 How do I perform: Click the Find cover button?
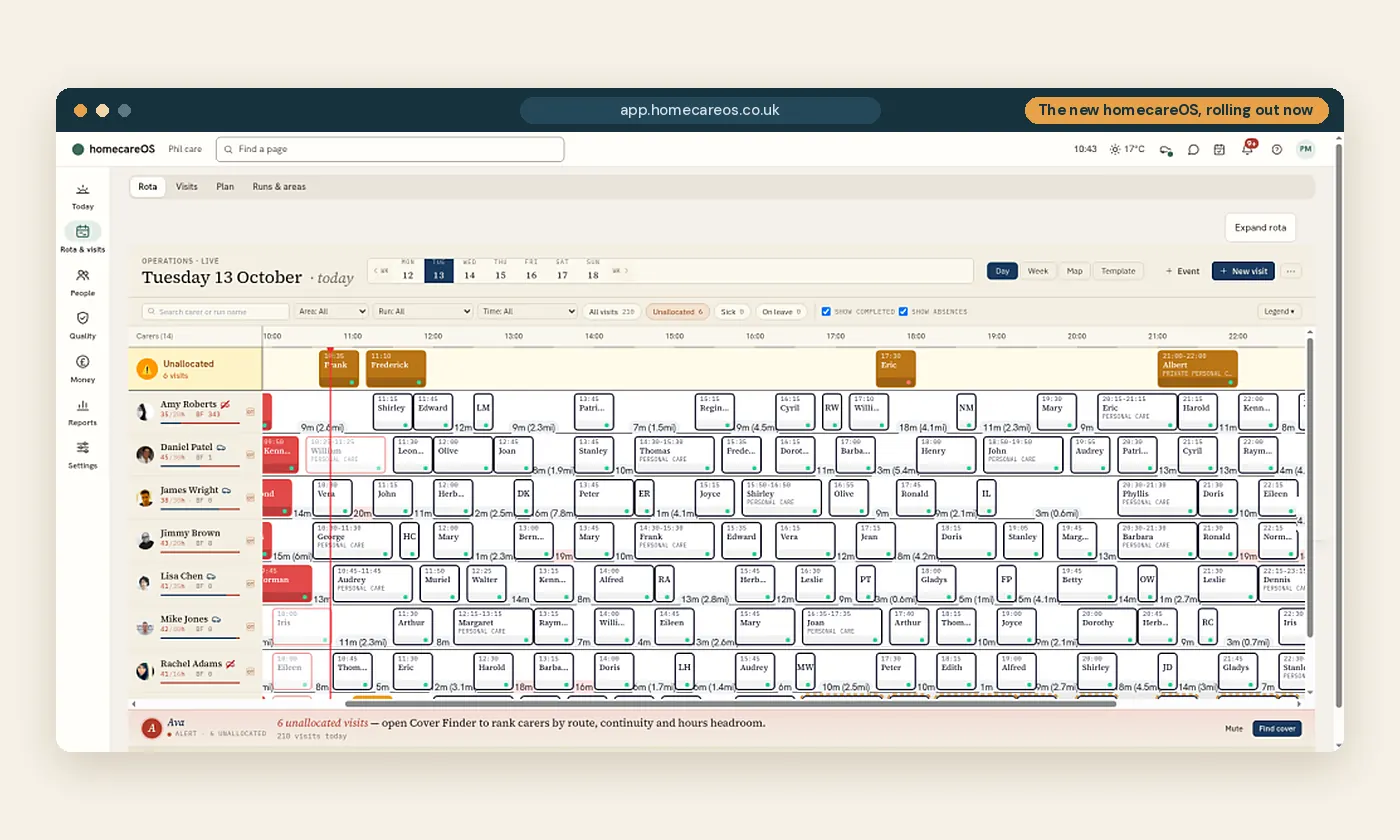1277,729
